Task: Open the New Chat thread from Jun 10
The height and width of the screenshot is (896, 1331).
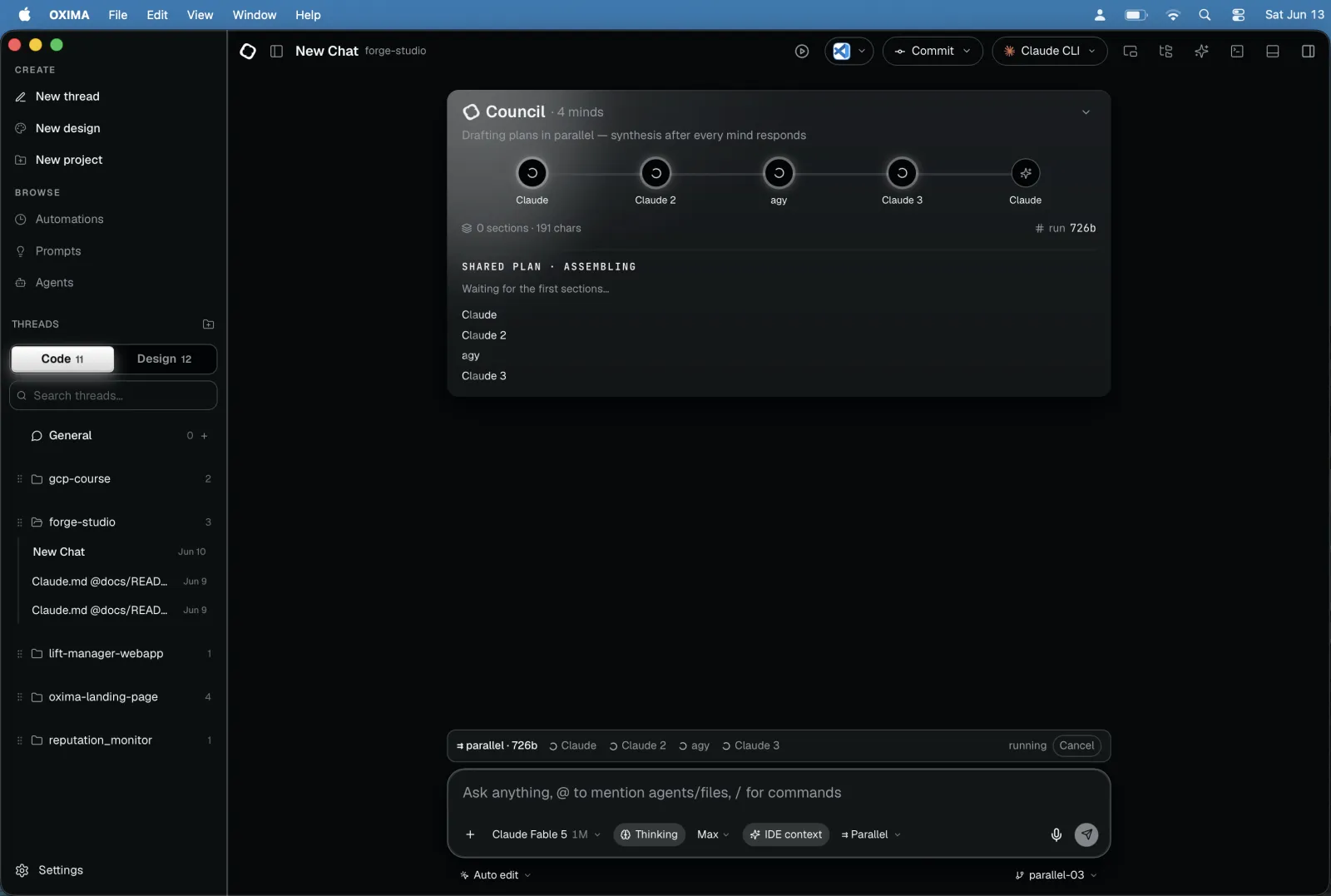Action: [x=118, y=552]
